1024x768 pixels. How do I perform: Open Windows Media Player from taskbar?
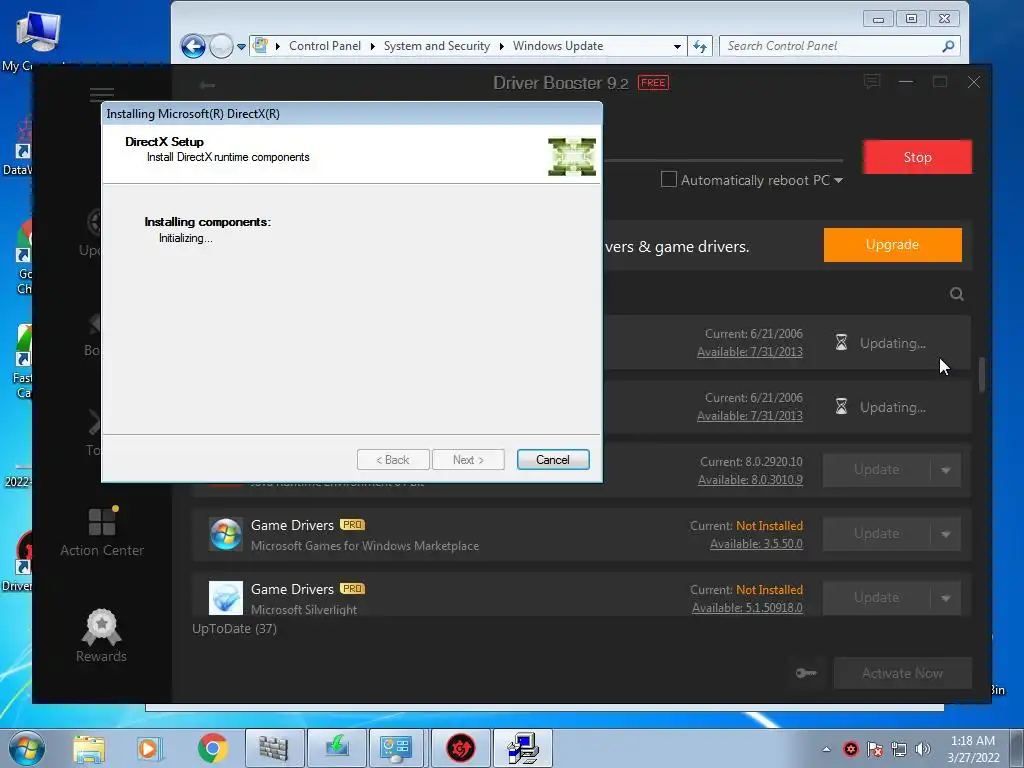(149, 748)
